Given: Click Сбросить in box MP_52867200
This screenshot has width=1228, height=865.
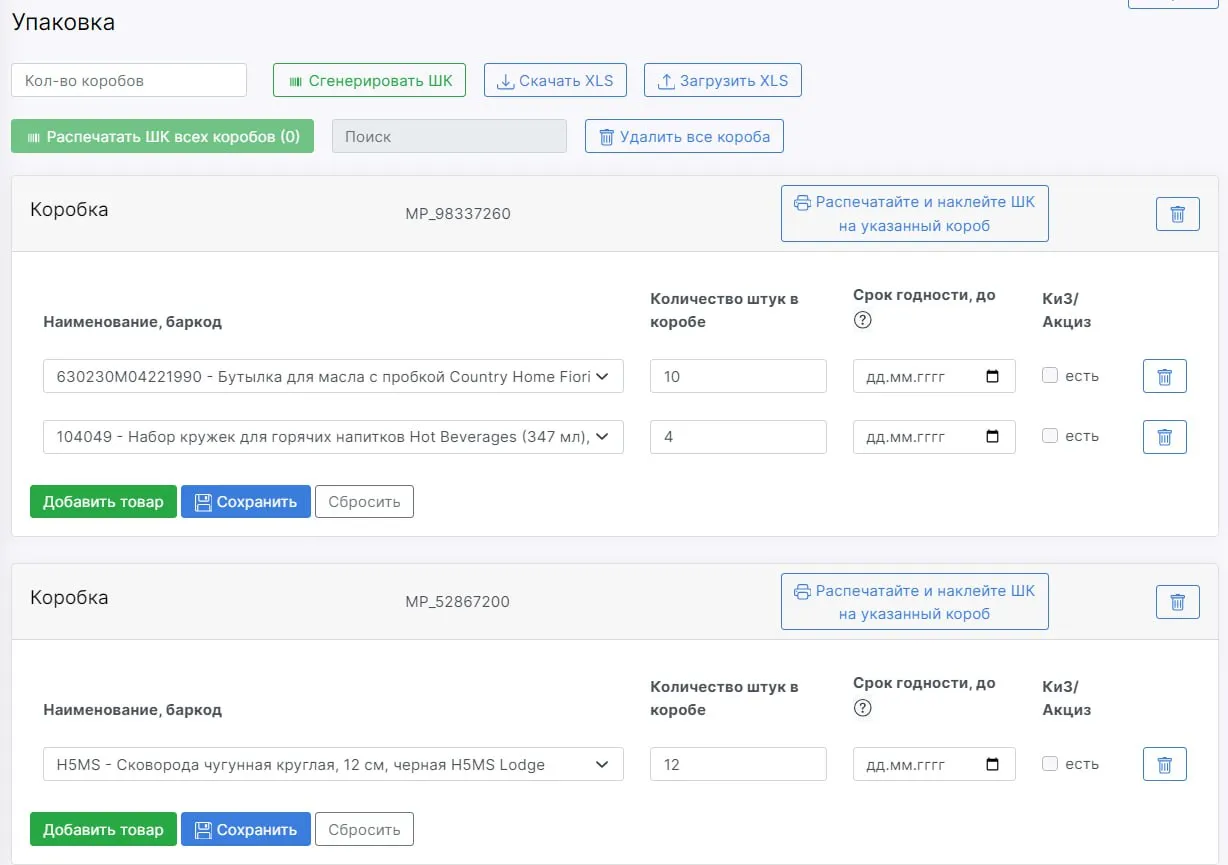Looking at the screenshot, I should (364, 829).
